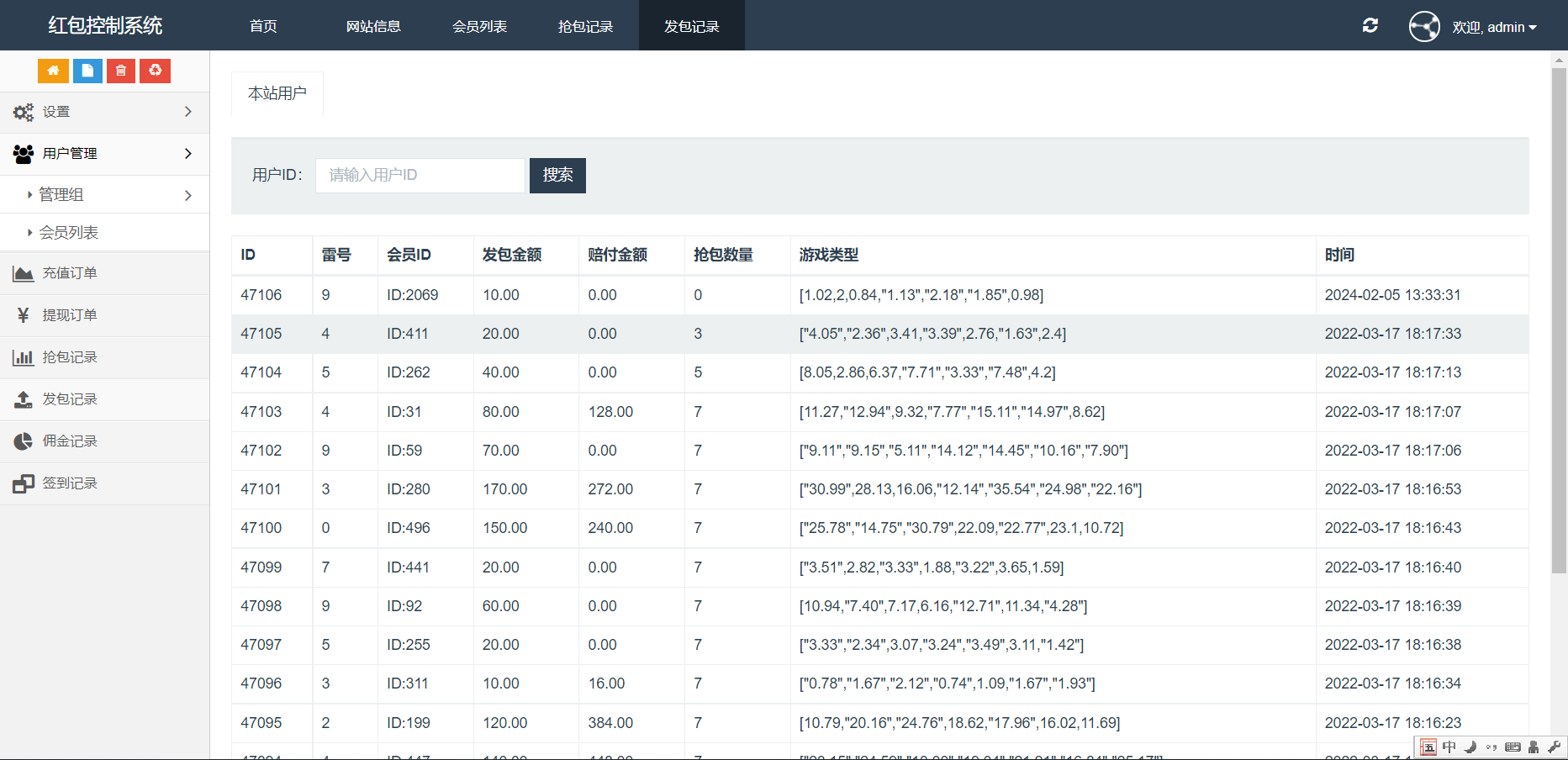Click the chart icon beside 充值订单
Image resolution: width=1568 pixels, height=760 pixels.
pos(24,273)
